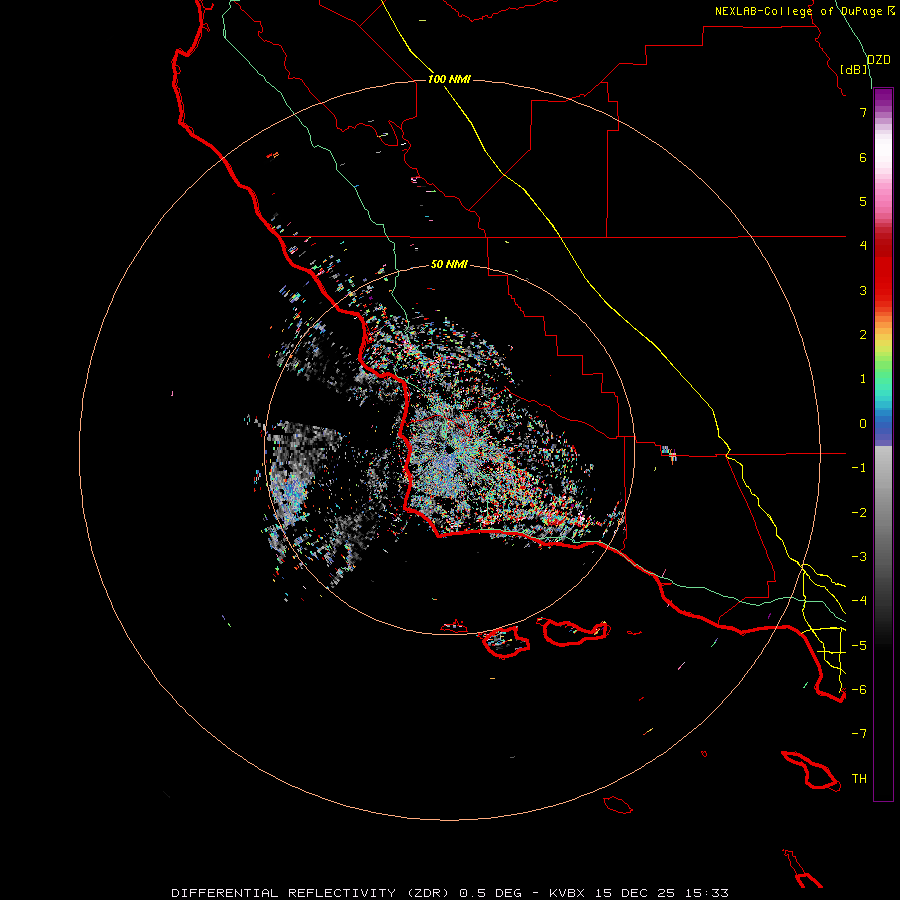Click the positive 3 tick on the dB scale
This screenshot has width=900, height=900.
click(863, 290)
